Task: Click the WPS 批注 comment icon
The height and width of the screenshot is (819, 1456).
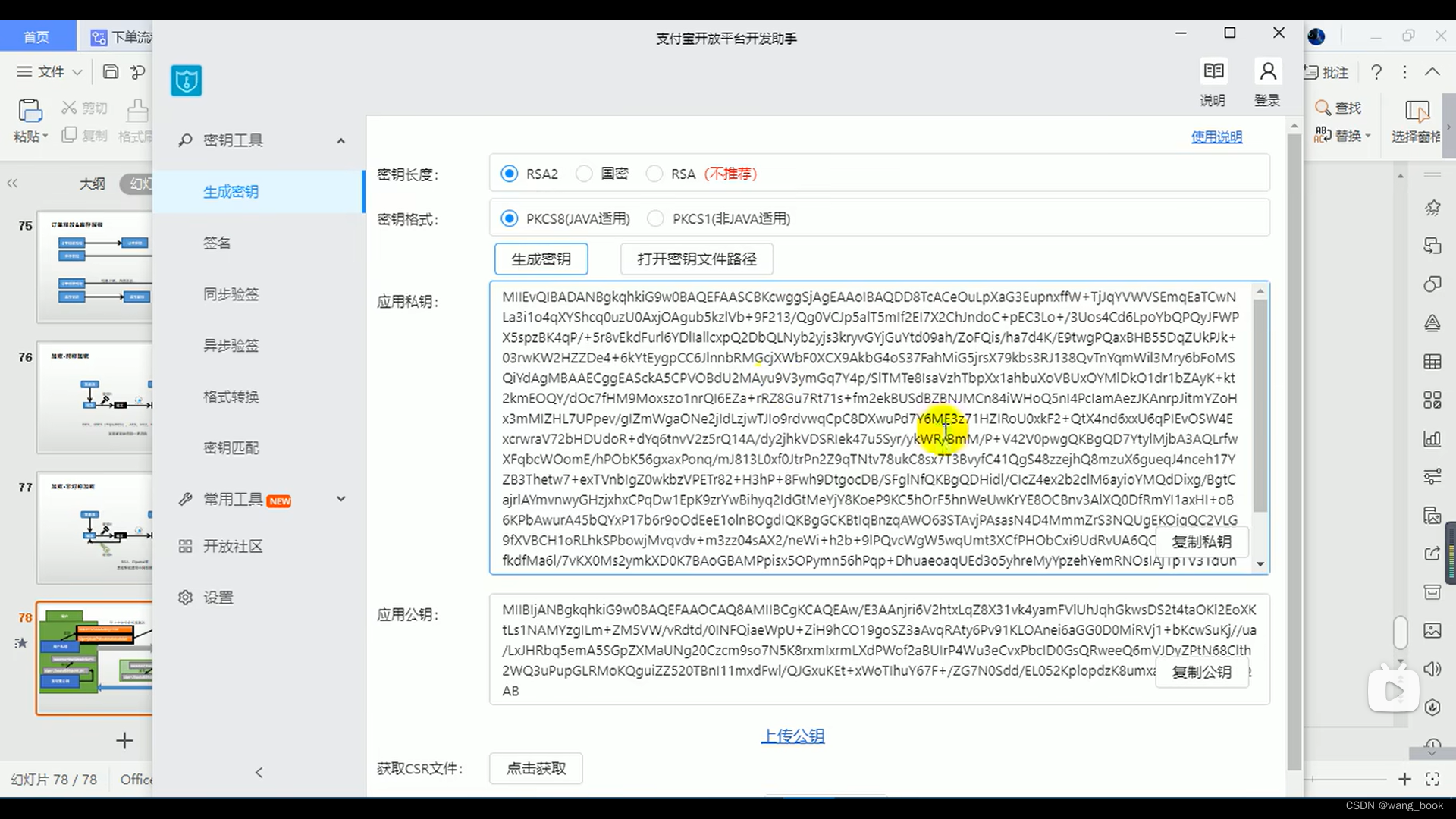Action: (x=1311, y=72)
